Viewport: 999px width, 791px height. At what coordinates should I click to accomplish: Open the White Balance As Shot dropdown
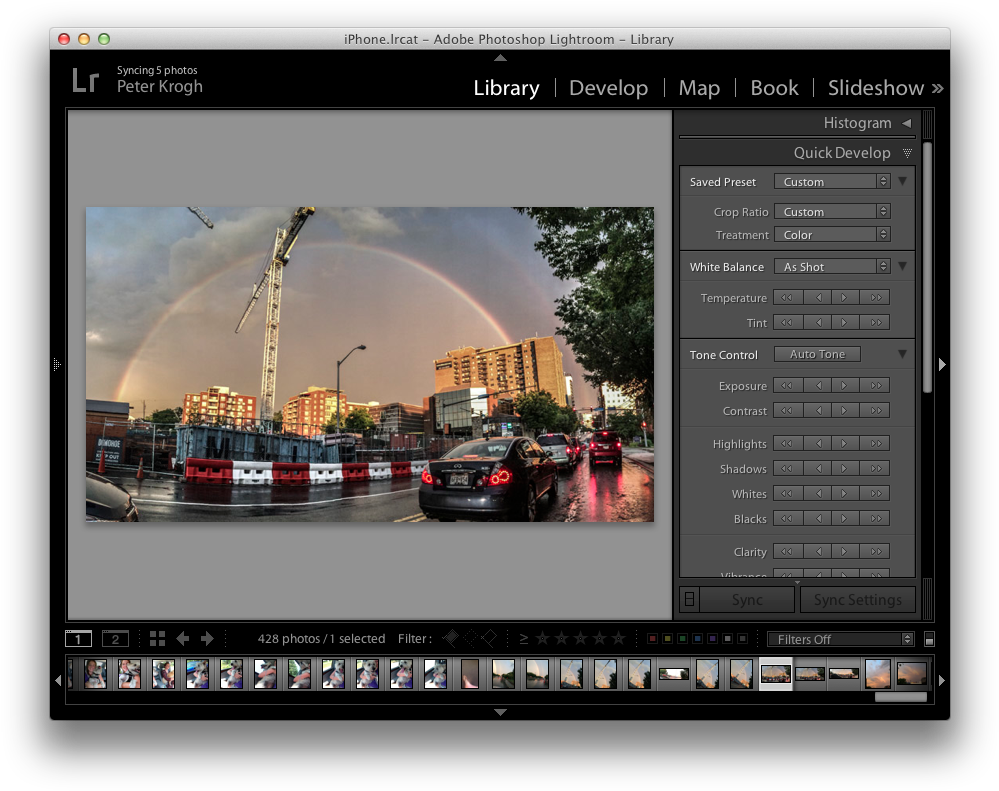[832, 266]
